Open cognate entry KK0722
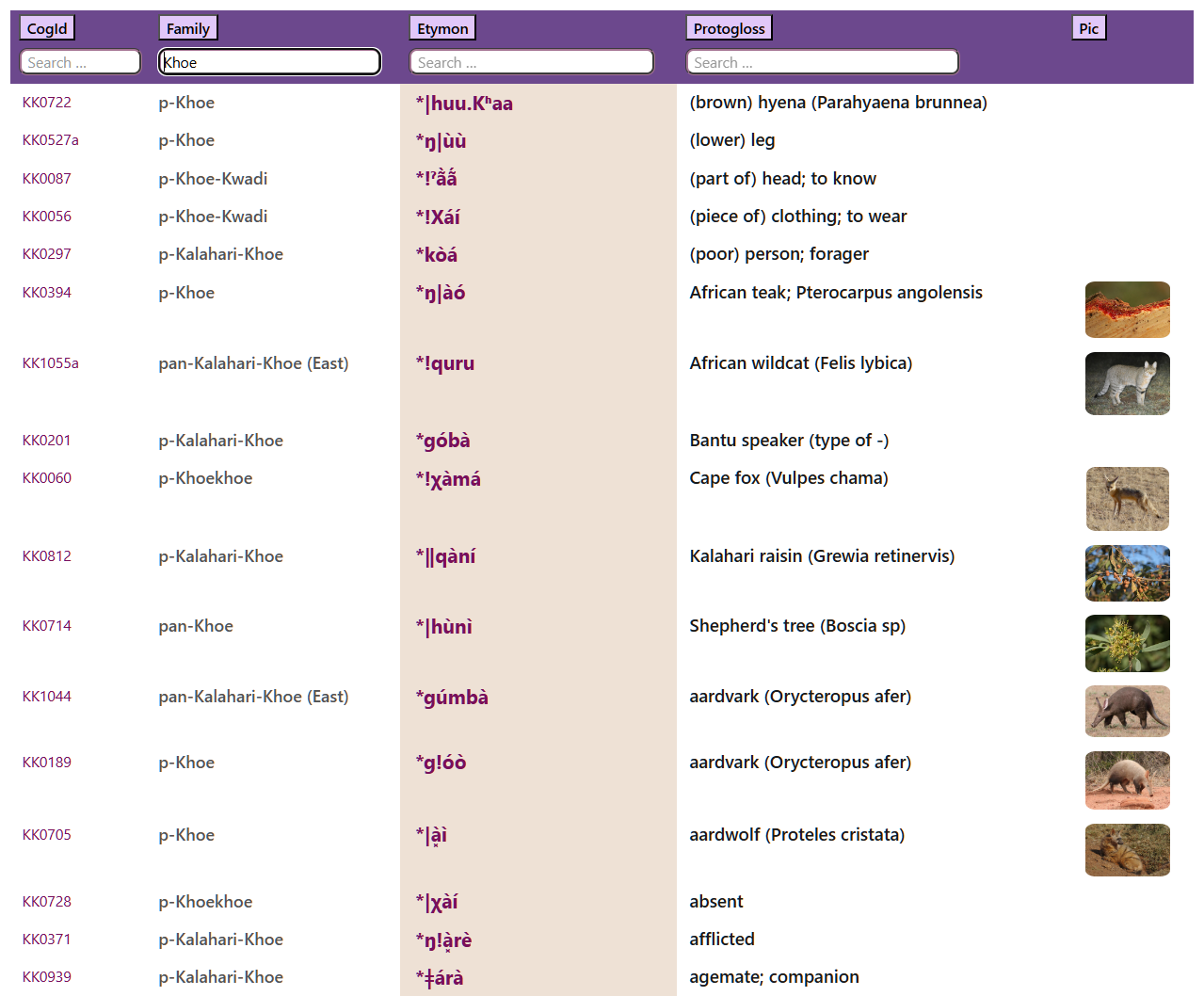Viewport: 1204px width, 996px height. point(47,103)
